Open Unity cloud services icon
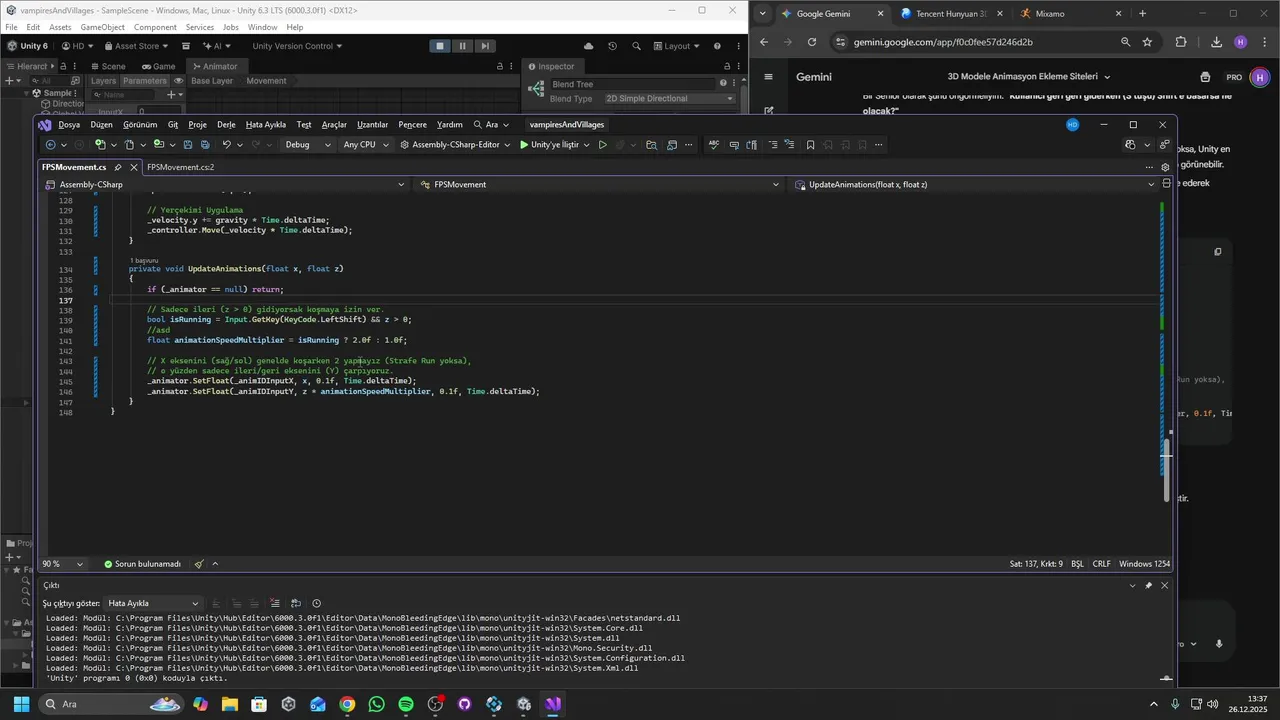The image size is (1280, 720). click(588, 46)
